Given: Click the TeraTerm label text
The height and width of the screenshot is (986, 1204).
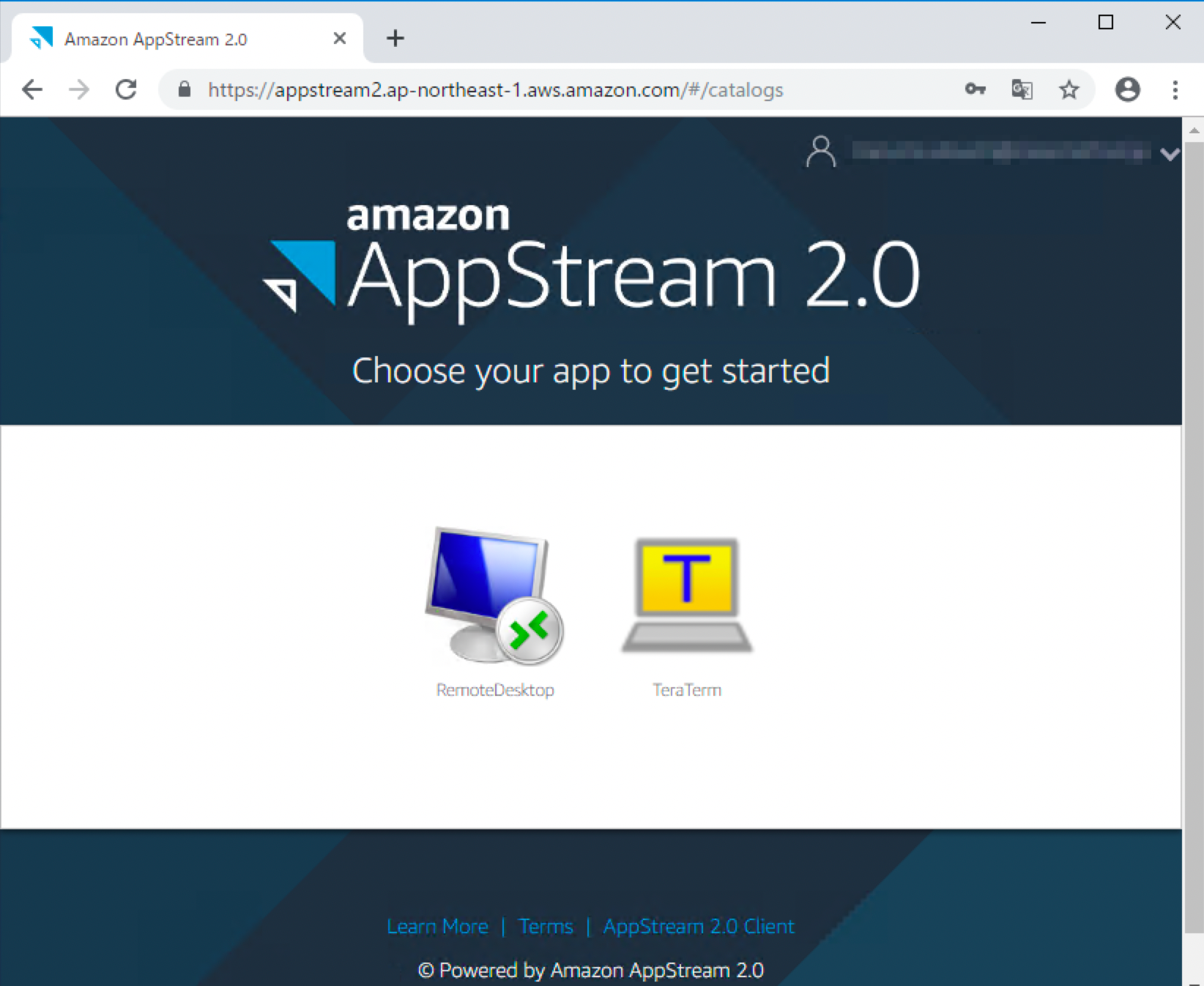Looking at the screenshot, I should tap(687, 690).
